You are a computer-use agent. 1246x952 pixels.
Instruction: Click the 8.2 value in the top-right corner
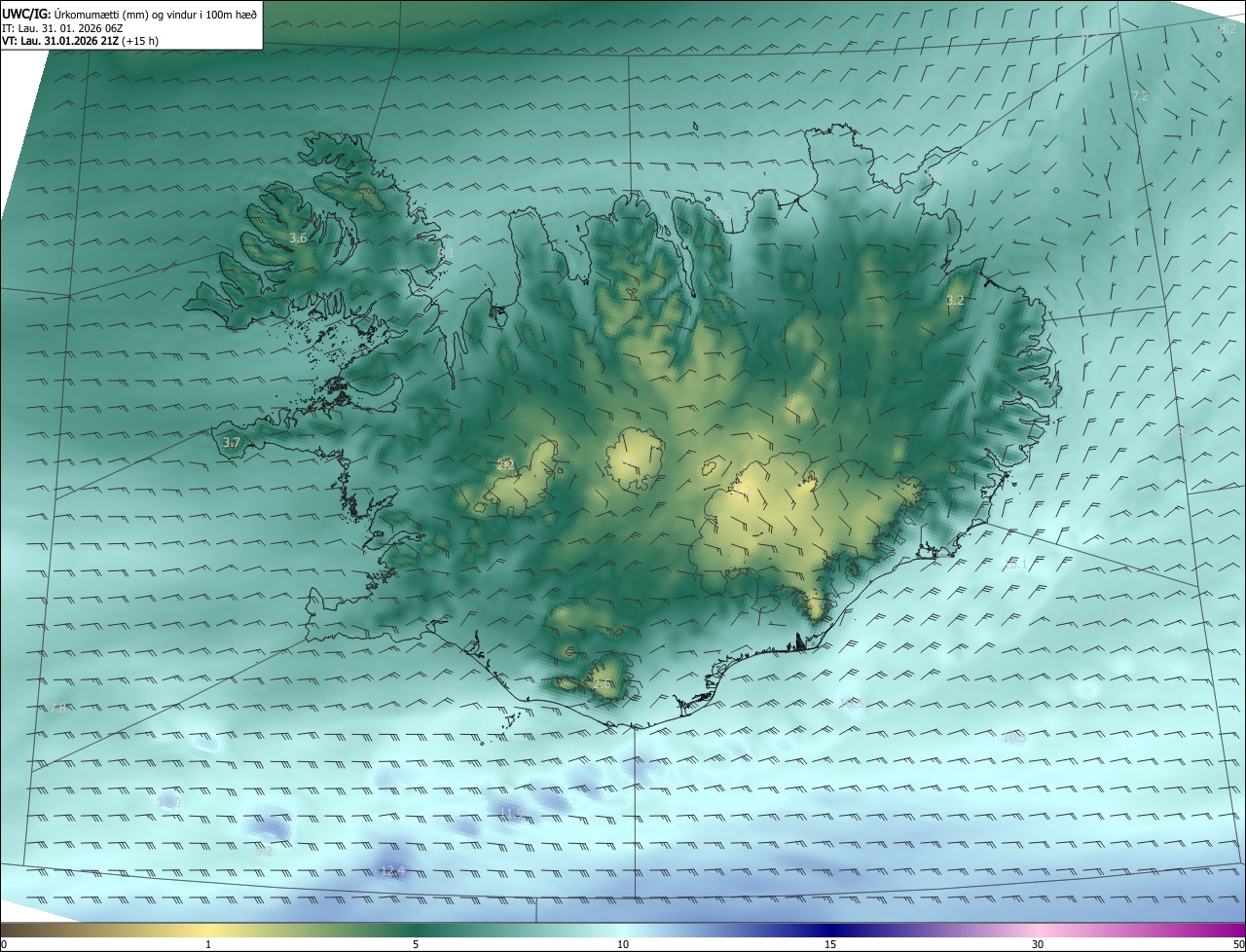tap(1228, 28)
